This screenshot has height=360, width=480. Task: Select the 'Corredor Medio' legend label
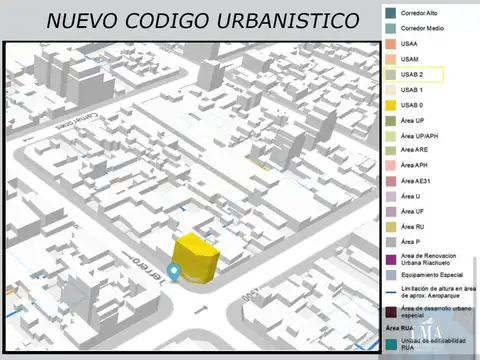(x=422, y=28)
